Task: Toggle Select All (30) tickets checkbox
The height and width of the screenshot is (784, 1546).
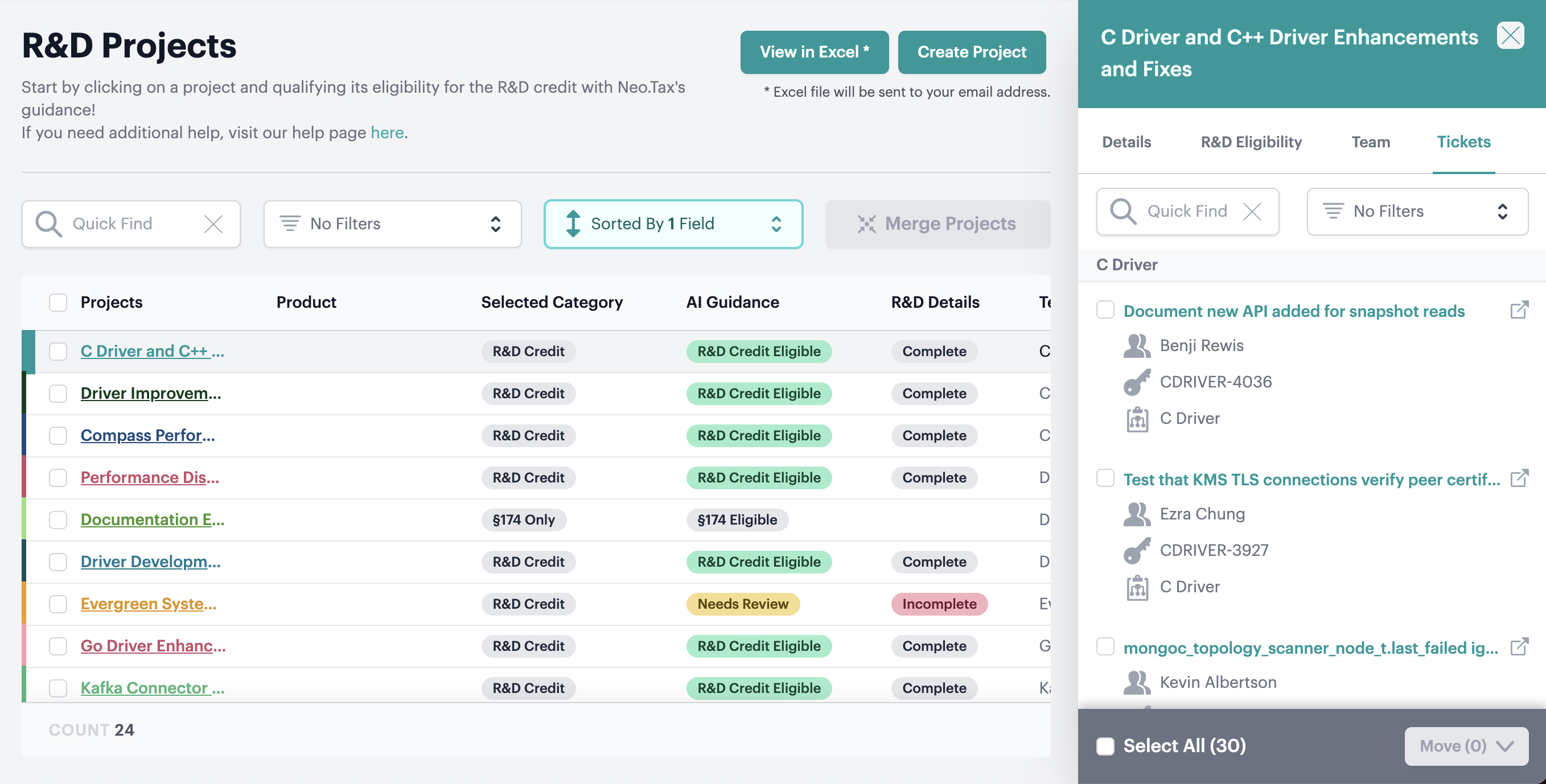Action: click(1105, 746)
